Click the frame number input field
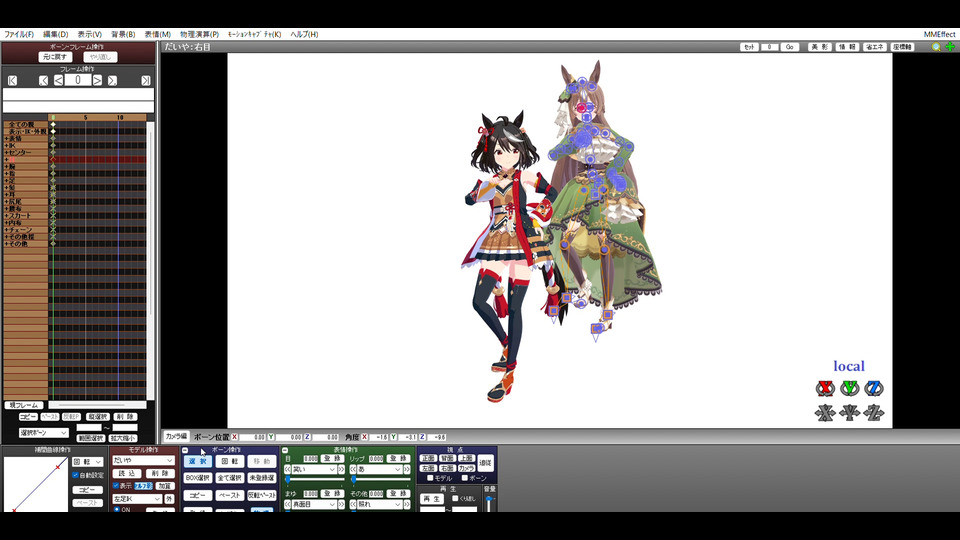Viewport: 960px width, 540px height. pyautogui.click(x=78, y=80)
